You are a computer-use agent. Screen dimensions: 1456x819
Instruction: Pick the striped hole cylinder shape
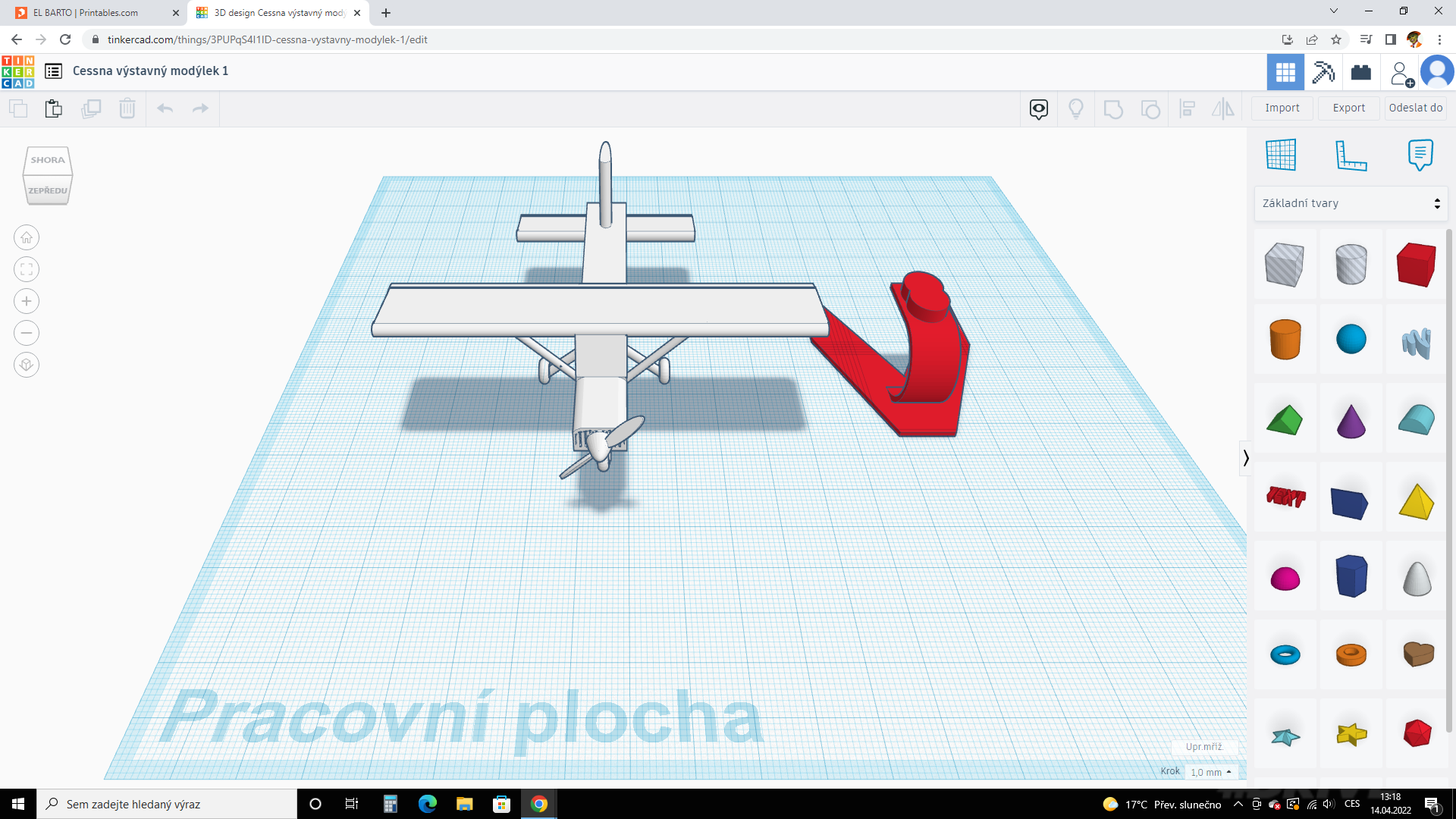point(1351,265)
